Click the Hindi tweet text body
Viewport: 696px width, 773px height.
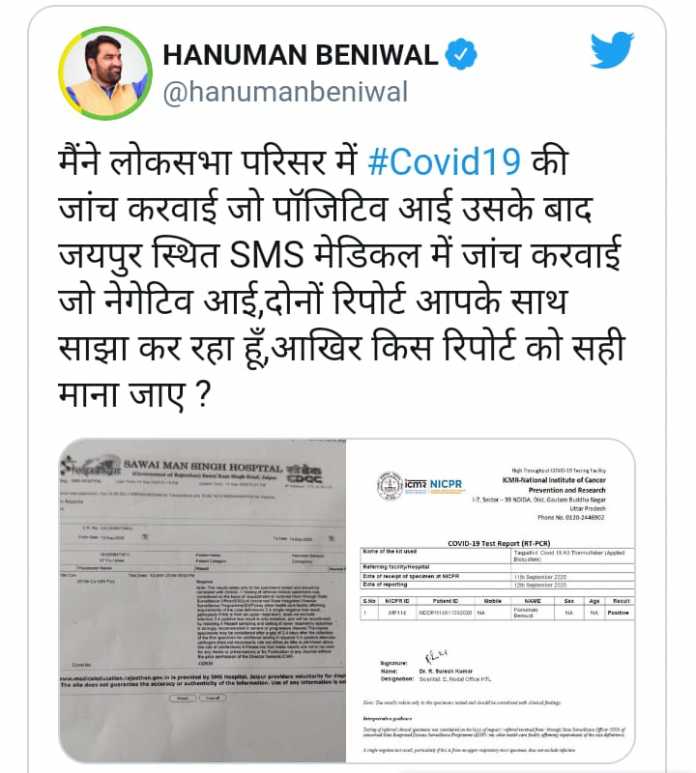point(341,278)
